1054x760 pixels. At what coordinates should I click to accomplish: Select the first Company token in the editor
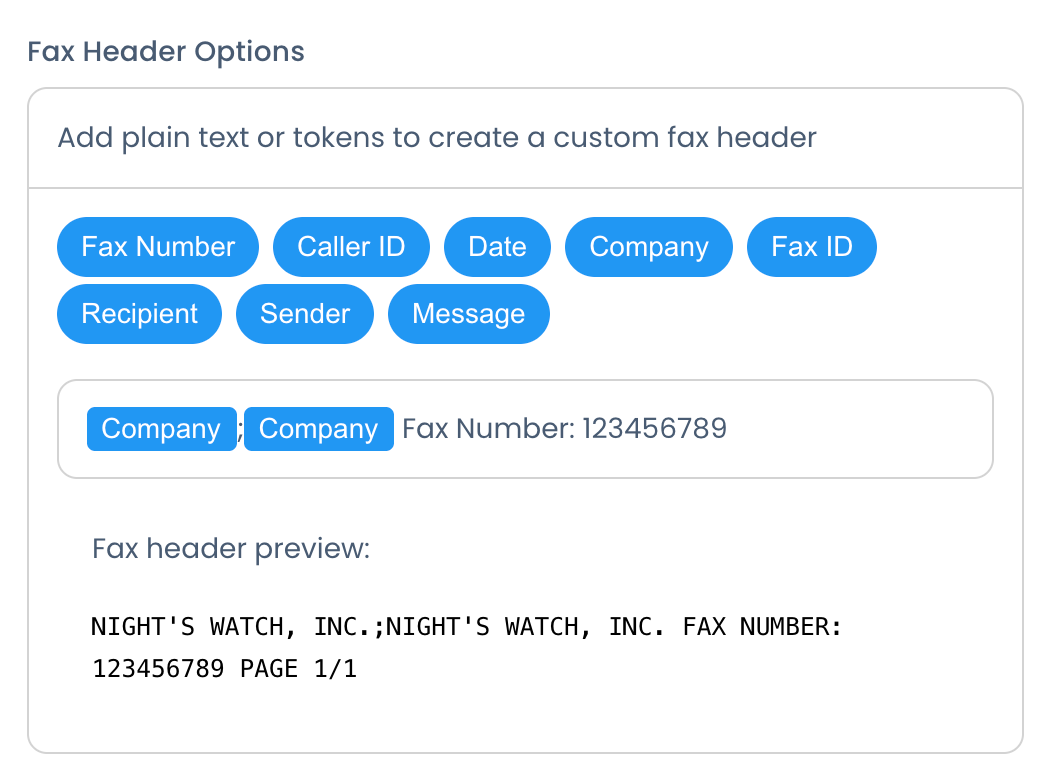(x=161, y=428)
